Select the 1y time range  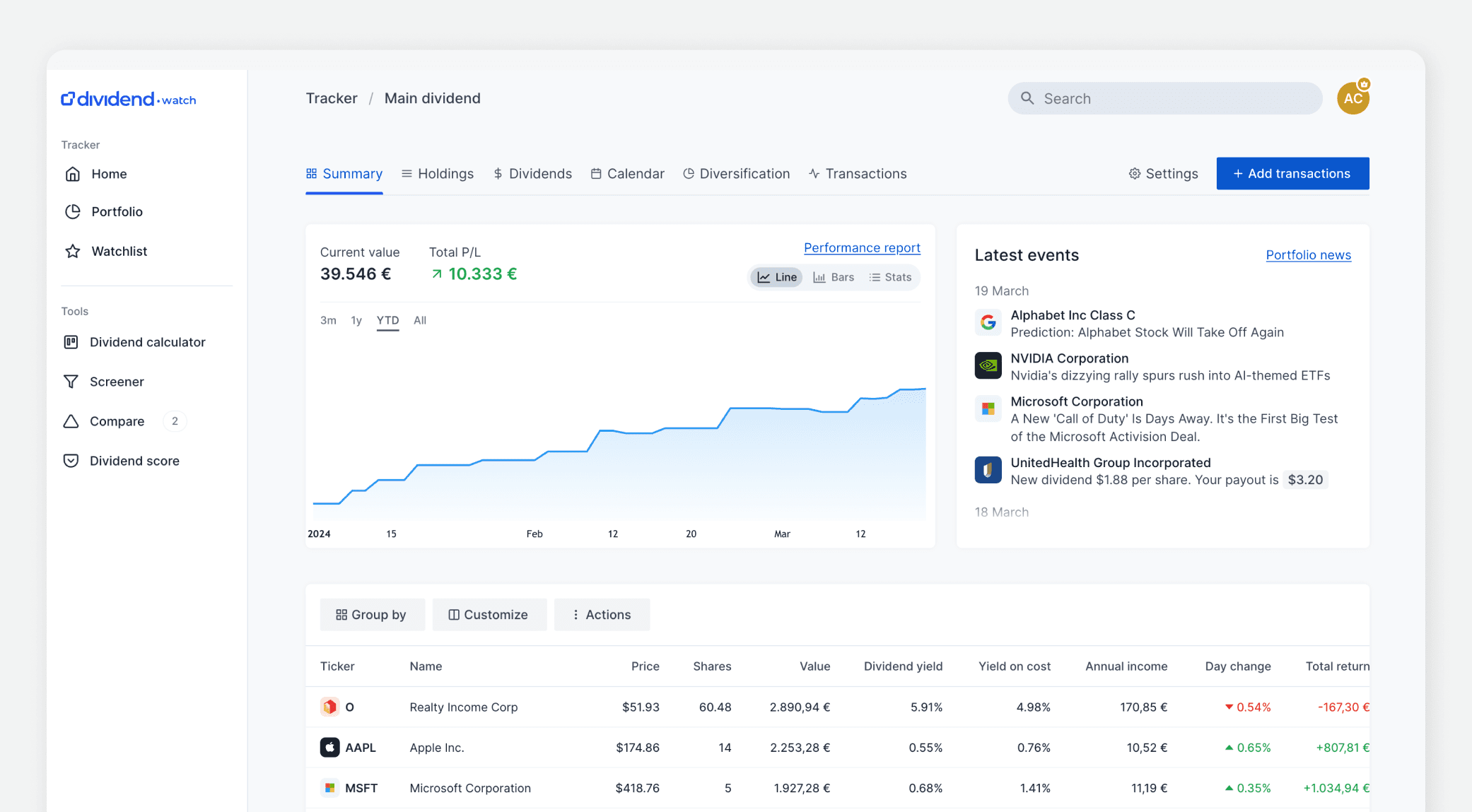pyautogui.click(x=356, y=320)
